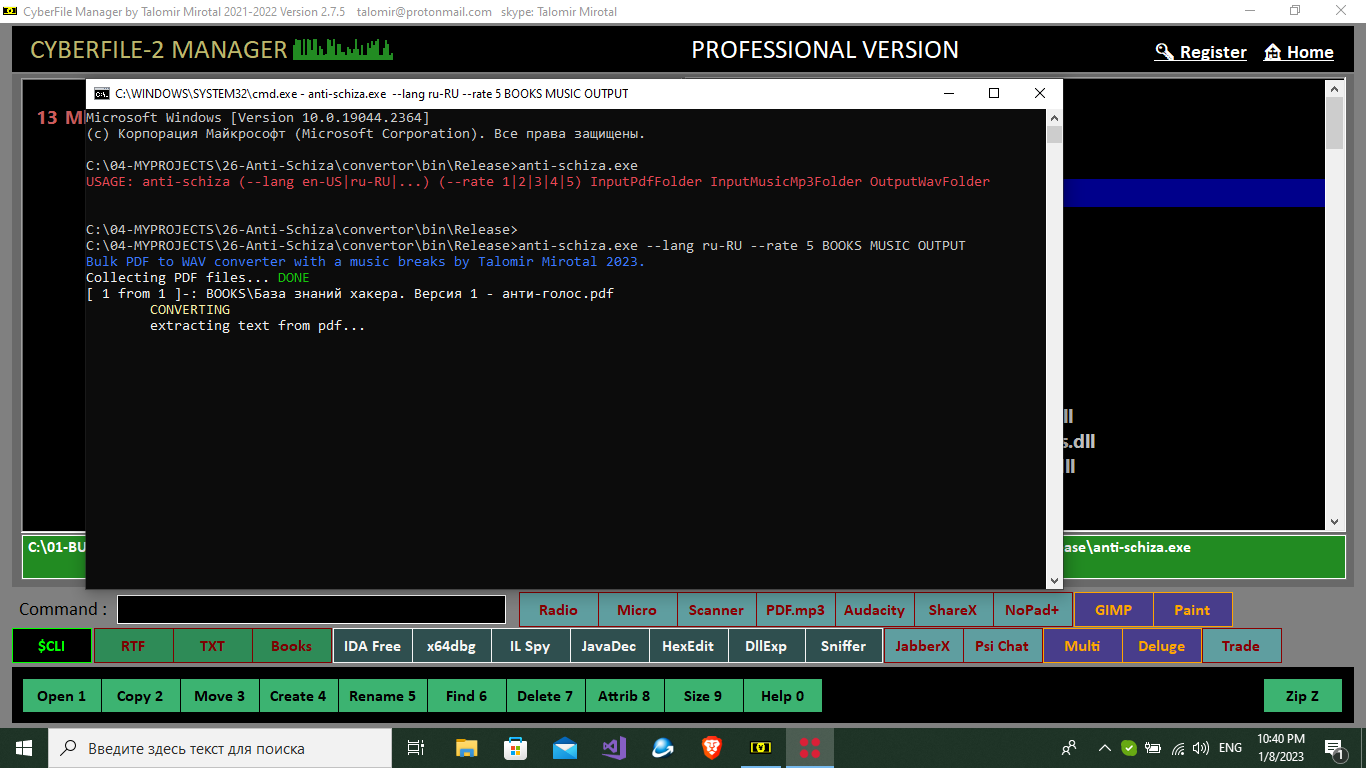Screen dimensions: 1366x768
Task: Click the cmd.exe window title bar icon
Action: 102,94
